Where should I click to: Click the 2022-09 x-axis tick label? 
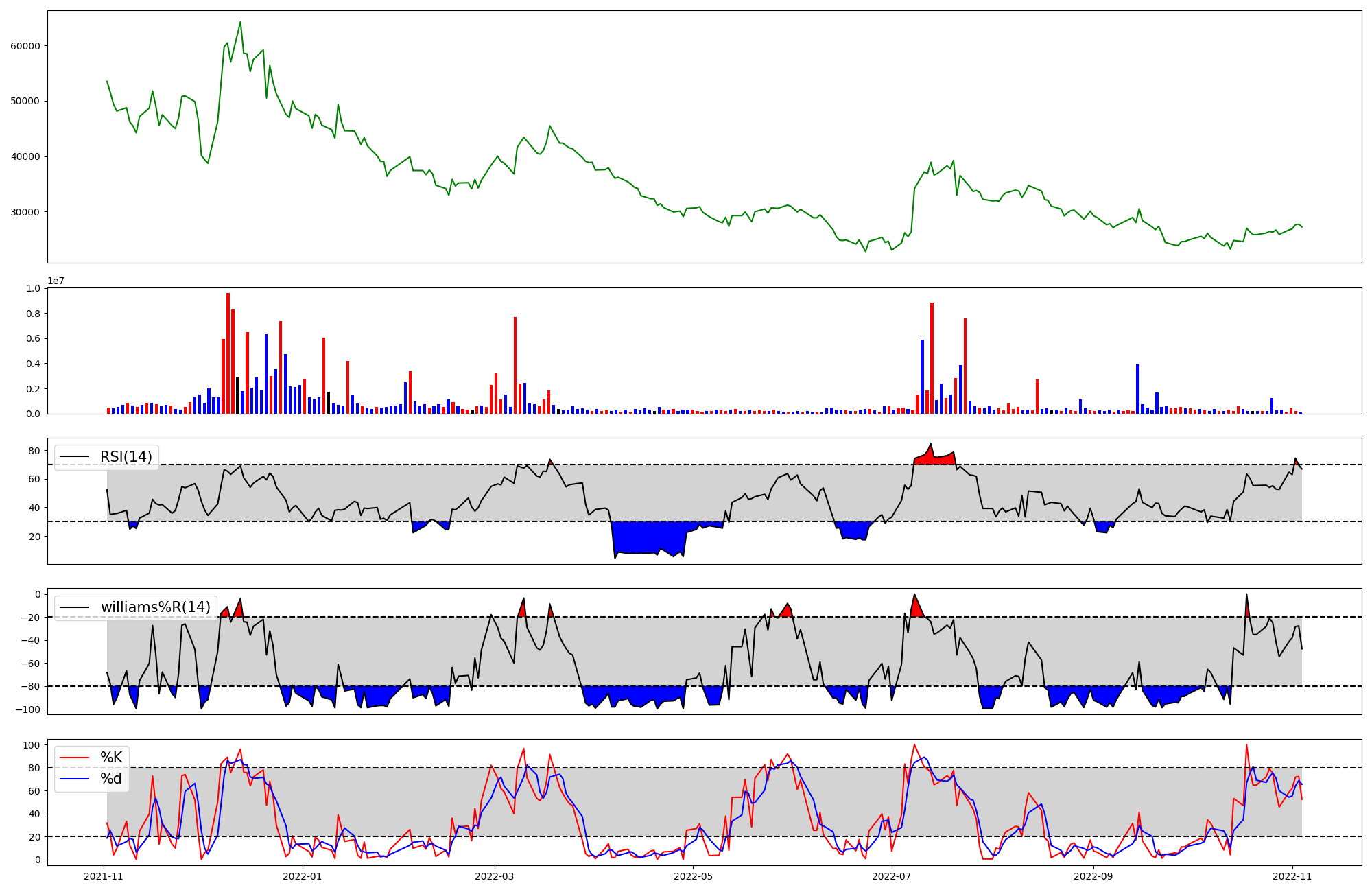pyautogui.click(x=1093, y=876)
